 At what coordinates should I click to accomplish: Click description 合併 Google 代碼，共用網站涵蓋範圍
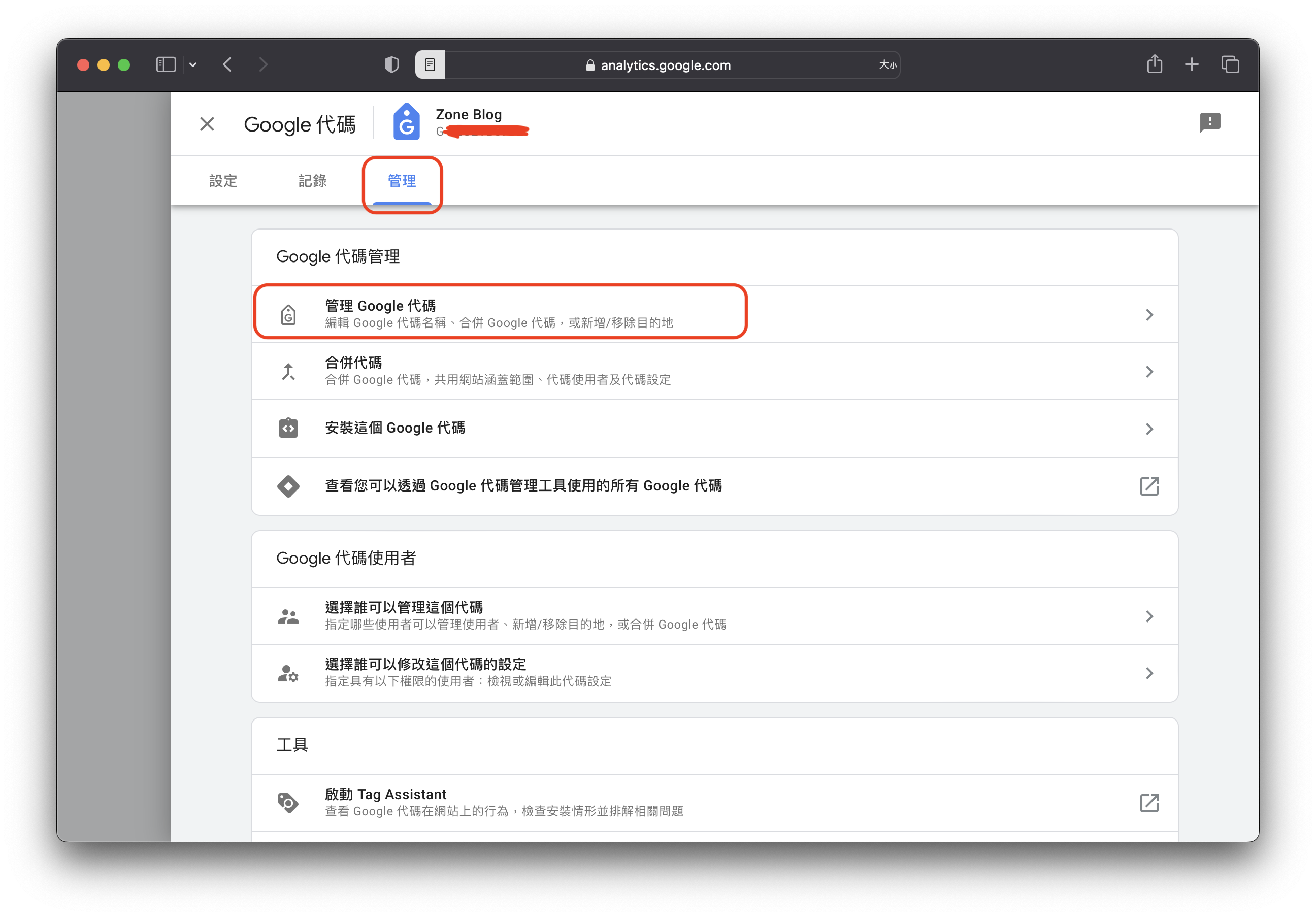click(498, 379)
